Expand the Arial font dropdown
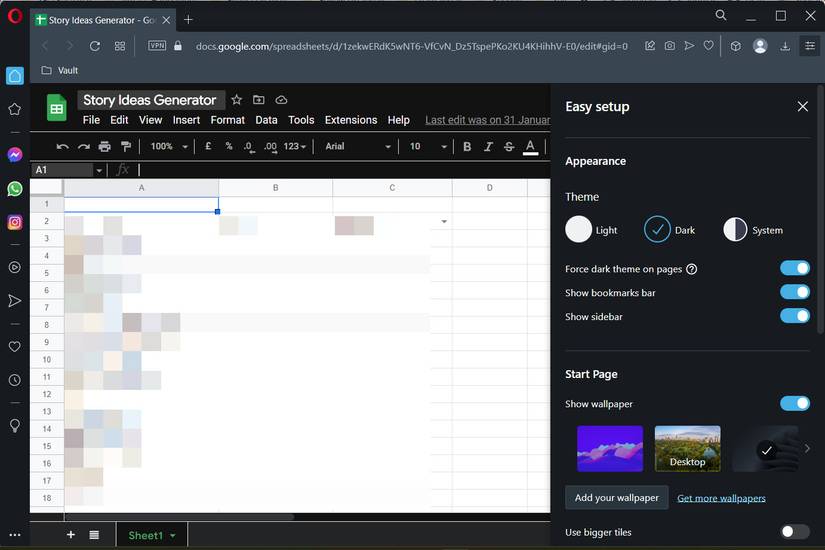 358,147
